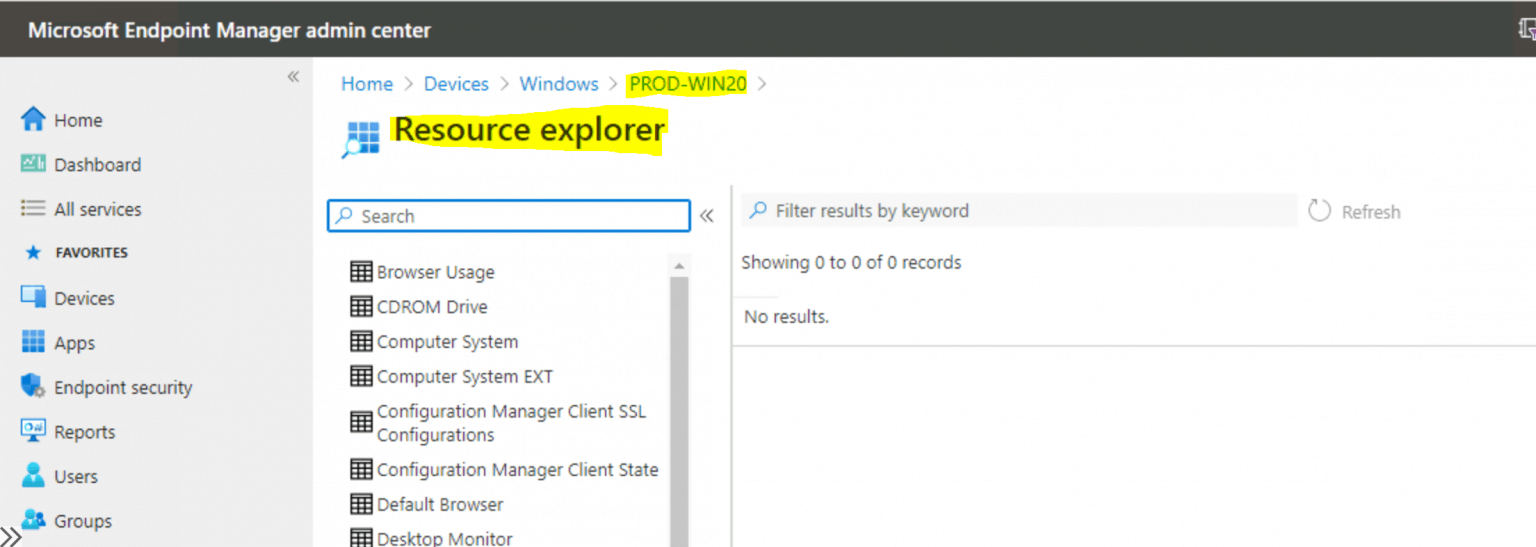
Task: Go to Devices in the sidebar
Action: pyautogui.click(x=84, y=298)
